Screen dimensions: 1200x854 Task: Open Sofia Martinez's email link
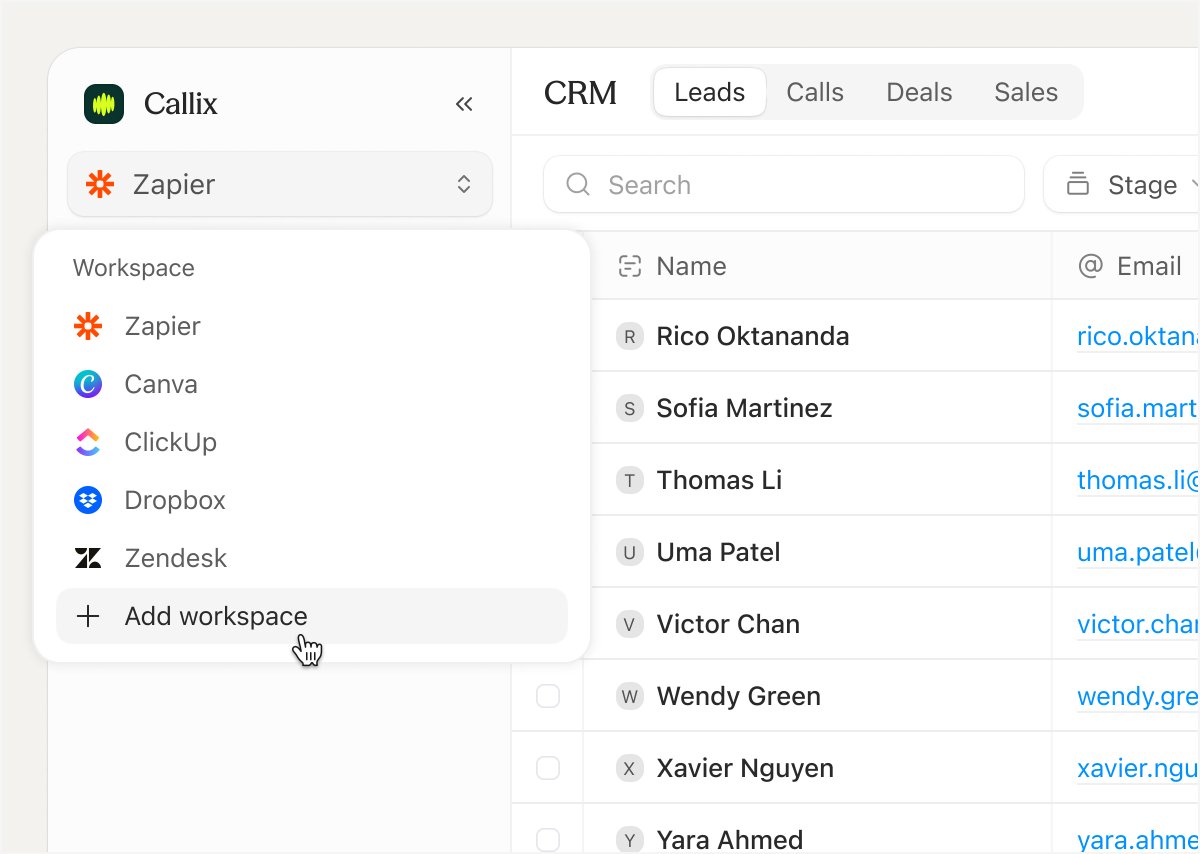point(1138,408)
